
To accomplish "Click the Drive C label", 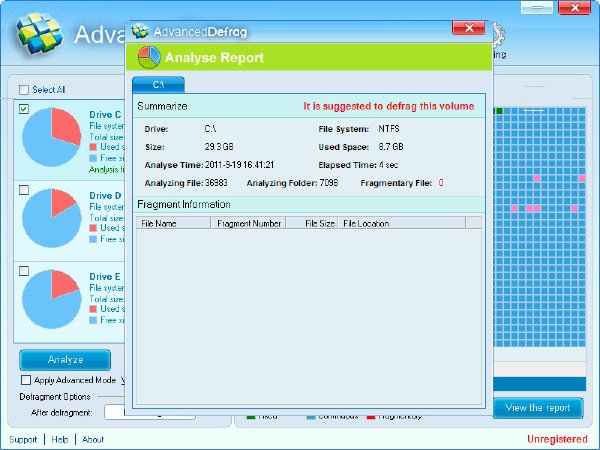I will 105,115.
